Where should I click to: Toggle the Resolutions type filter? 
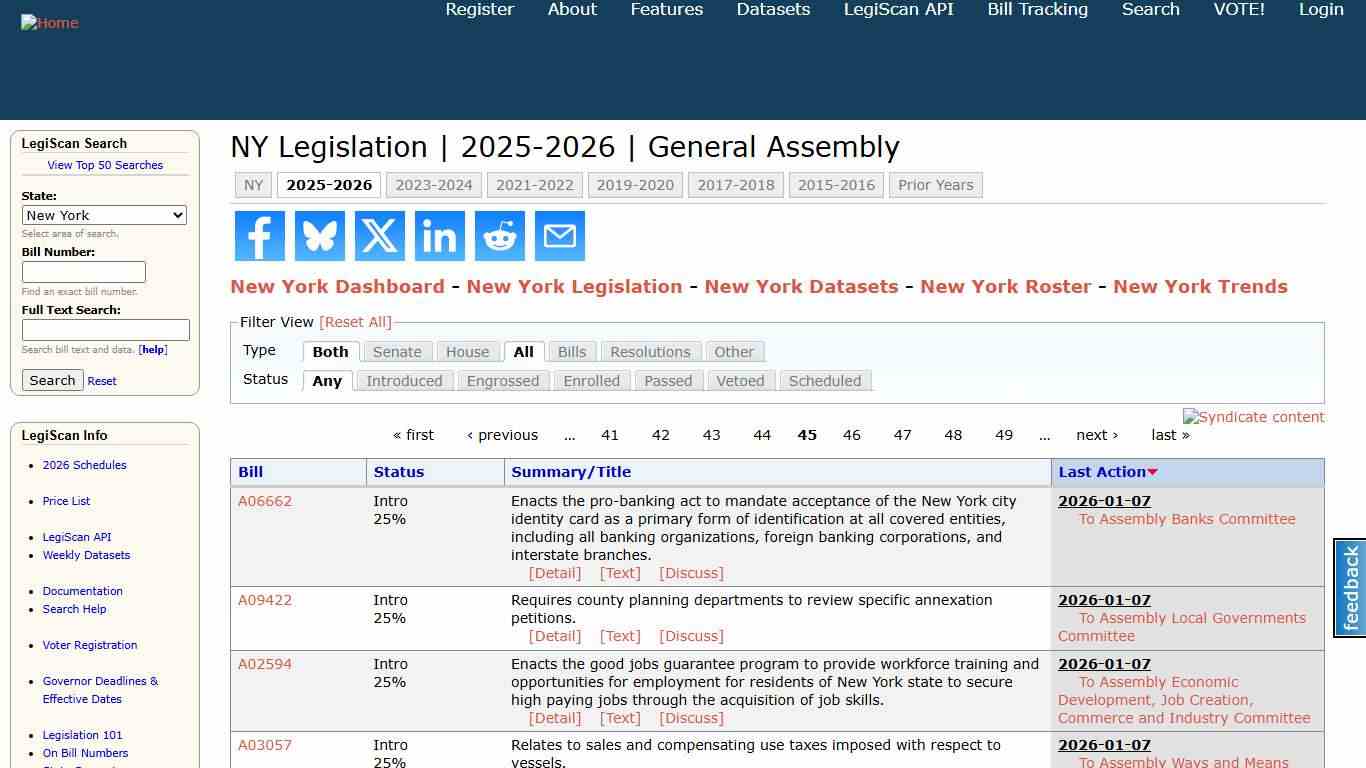(650, 351)
